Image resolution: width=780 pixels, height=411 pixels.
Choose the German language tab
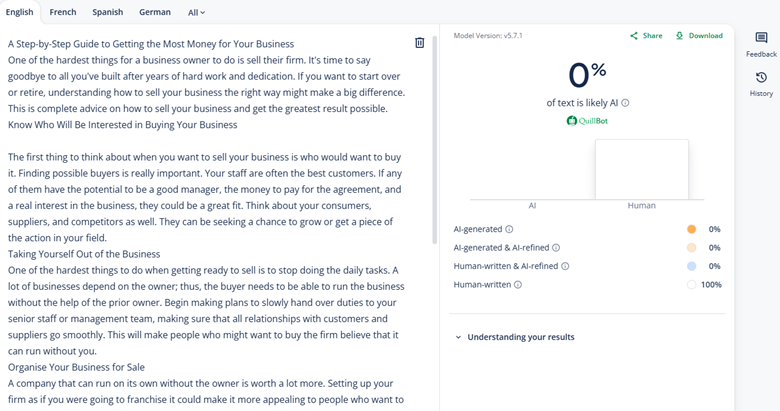155,13
